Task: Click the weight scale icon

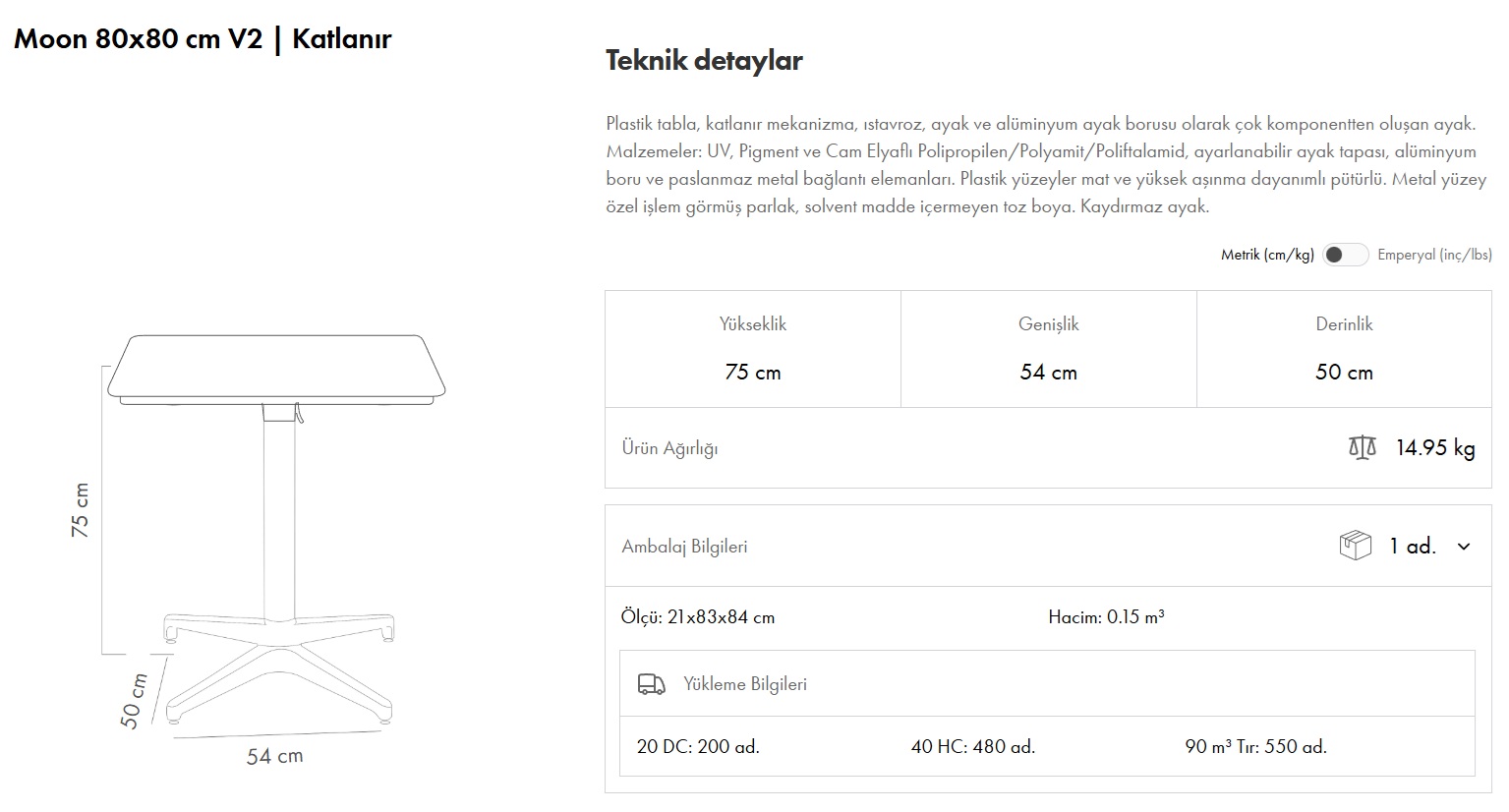Action: tap(1362, 448)
